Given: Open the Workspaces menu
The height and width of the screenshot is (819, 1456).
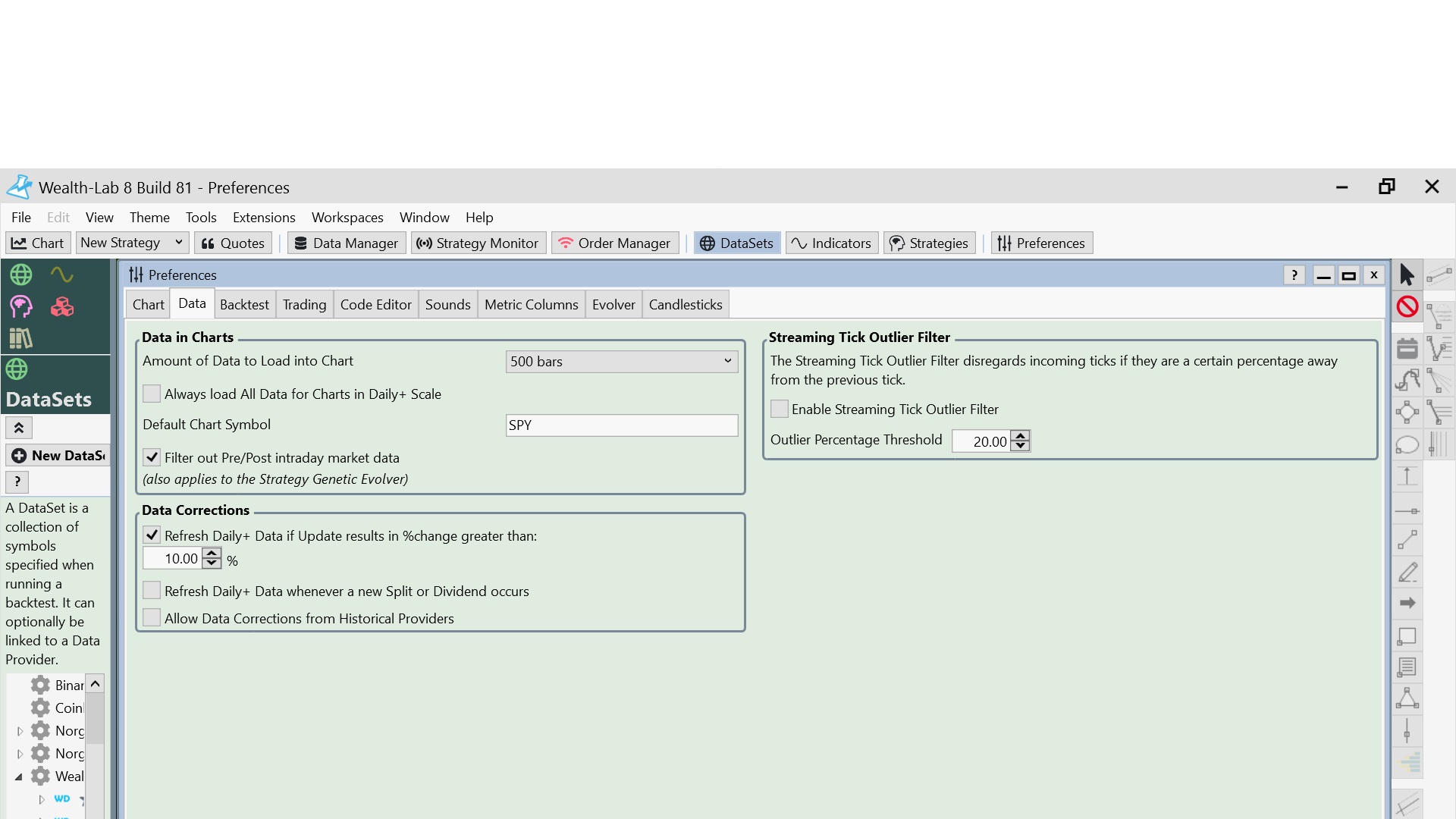Looking at the screenshot, I should coord(347,218).
